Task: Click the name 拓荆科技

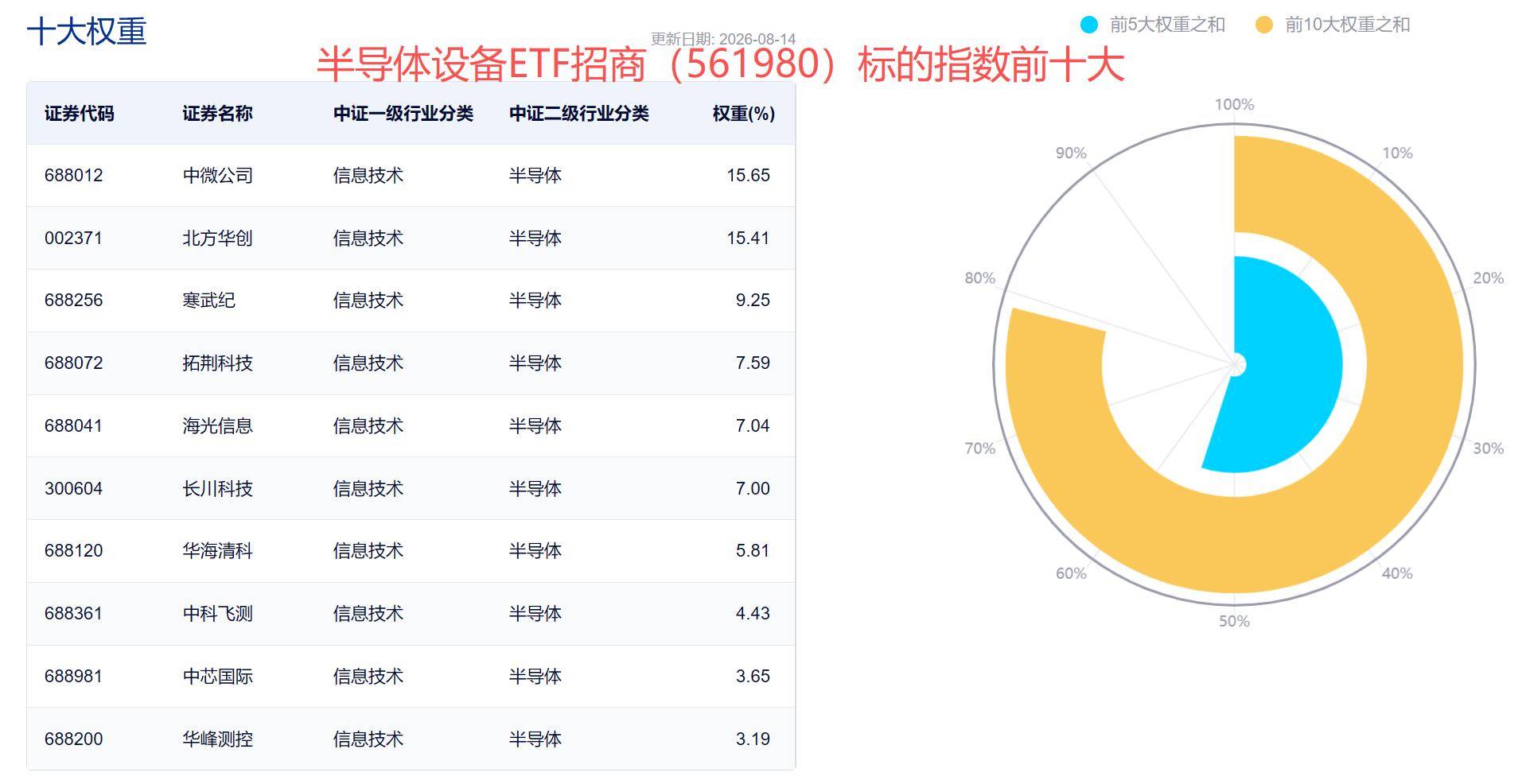Action: 217,363
